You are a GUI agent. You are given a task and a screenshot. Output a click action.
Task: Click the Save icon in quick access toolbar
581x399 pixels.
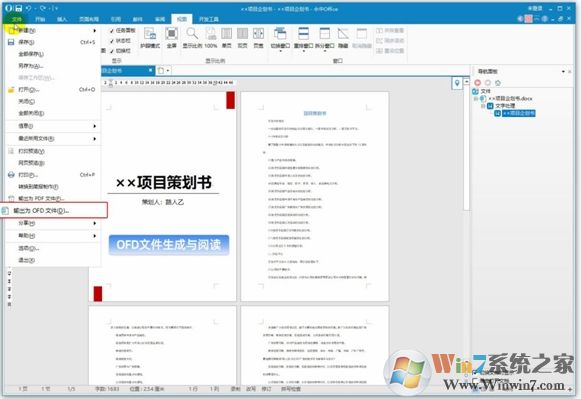[19, 8]
